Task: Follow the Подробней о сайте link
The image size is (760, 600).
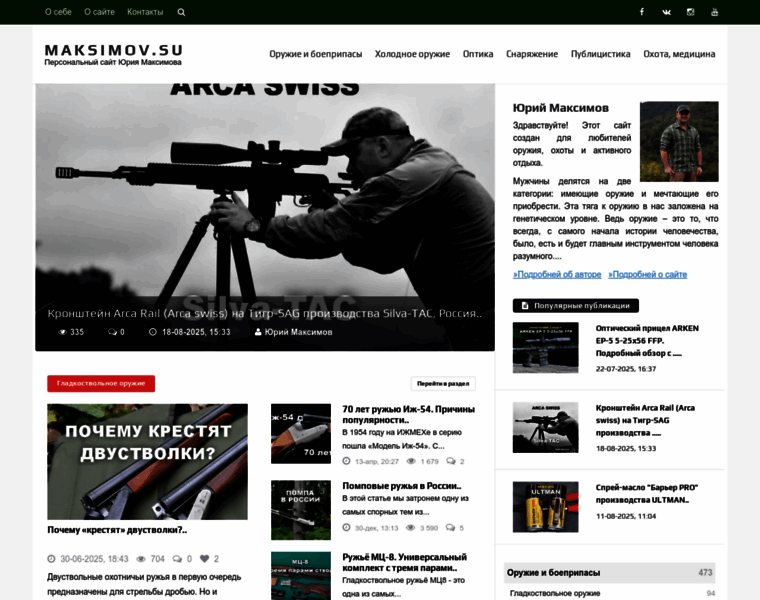Action: (648, 274)
